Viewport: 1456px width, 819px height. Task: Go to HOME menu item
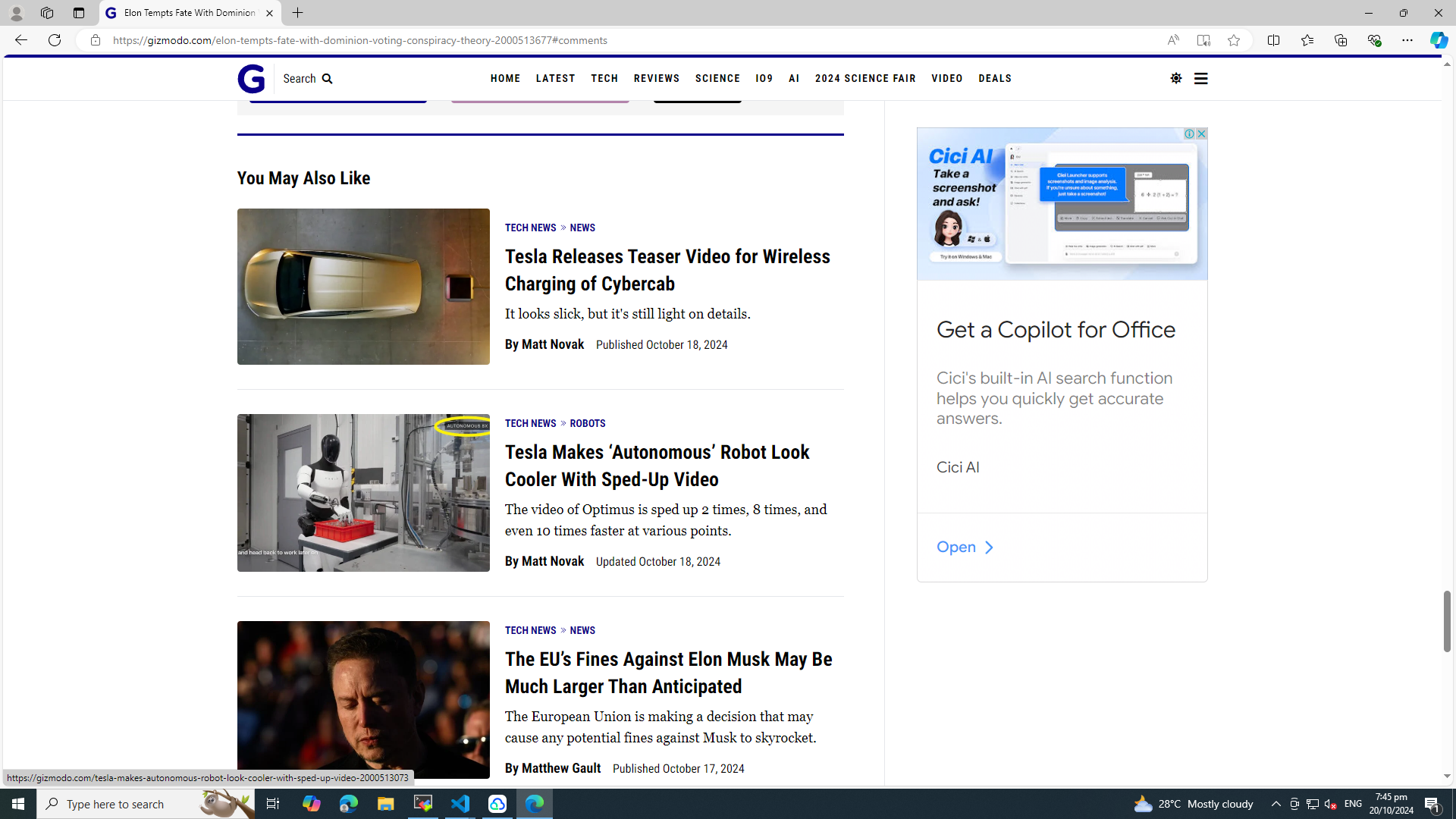click(x=505, y=78)
